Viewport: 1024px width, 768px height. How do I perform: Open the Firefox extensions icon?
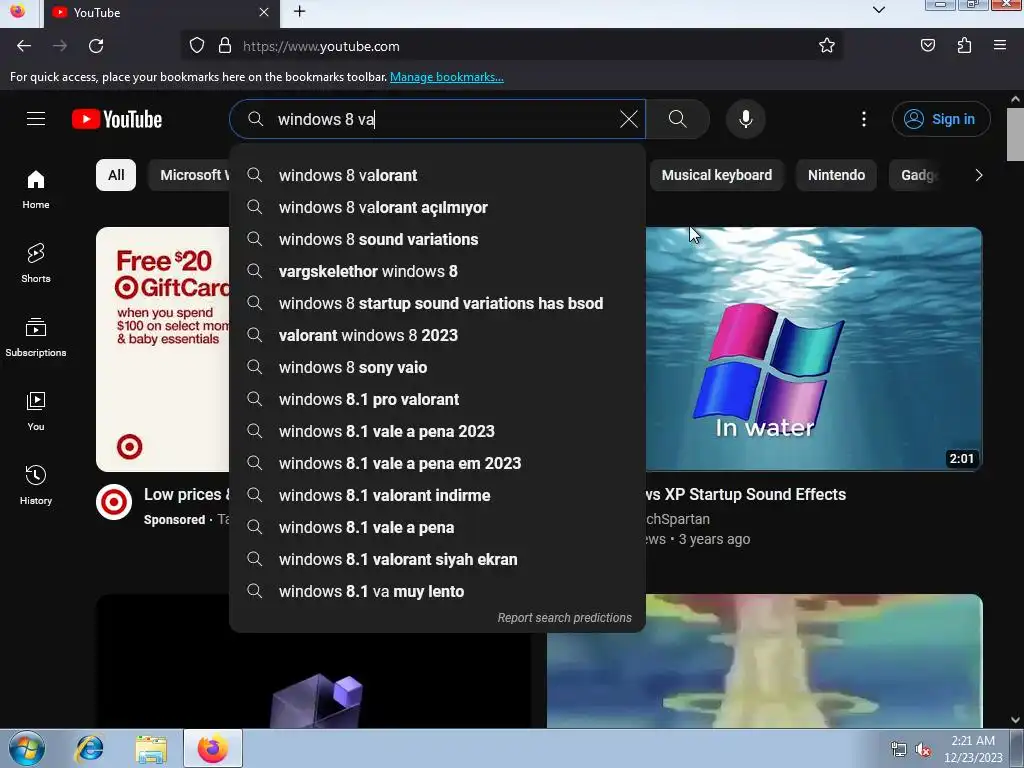pyautogui.click(x=964, y=46)
